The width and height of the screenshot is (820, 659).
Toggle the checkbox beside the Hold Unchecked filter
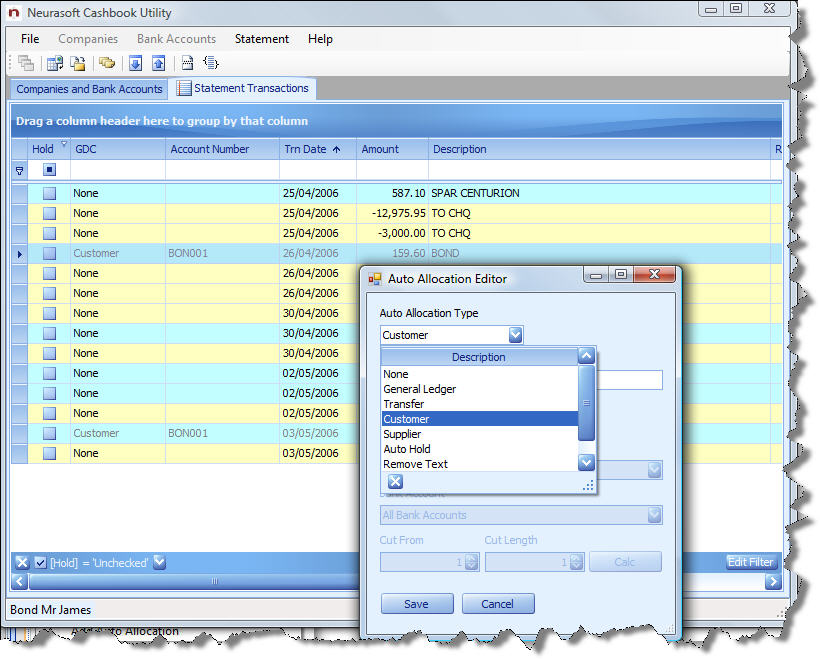tap(38, 562)
